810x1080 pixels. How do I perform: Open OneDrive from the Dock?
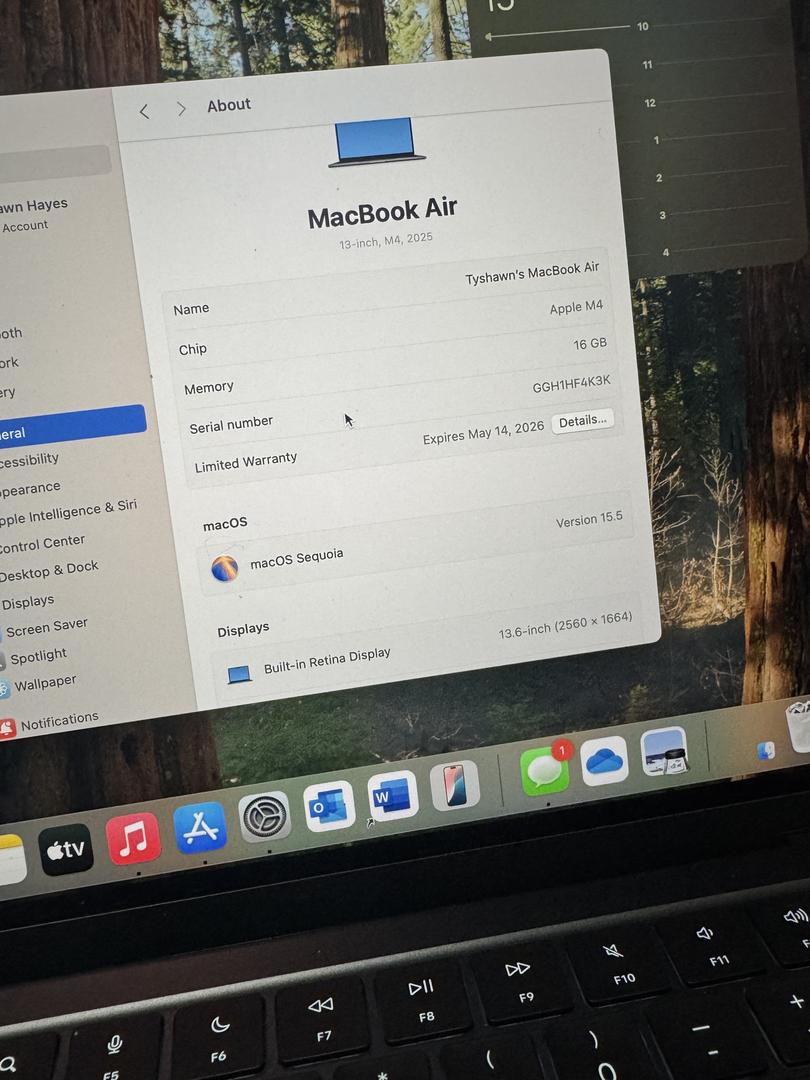click(x=604, y=761)
